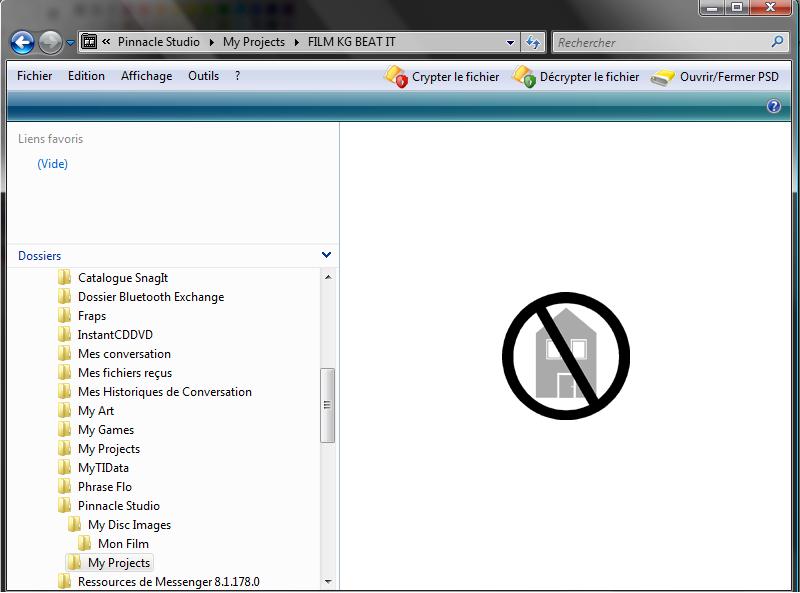This screenshot has width=800, height=593.
Task: Select Ressources de Messenger 8.1.178.0 folder
Action: coord(169,582)
